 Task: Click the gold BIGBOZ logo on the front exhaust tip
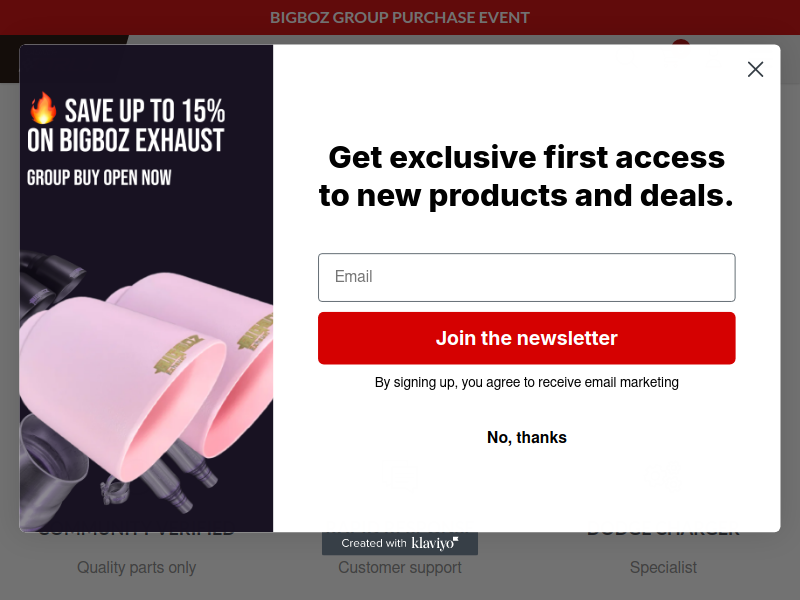pos(177,355)
